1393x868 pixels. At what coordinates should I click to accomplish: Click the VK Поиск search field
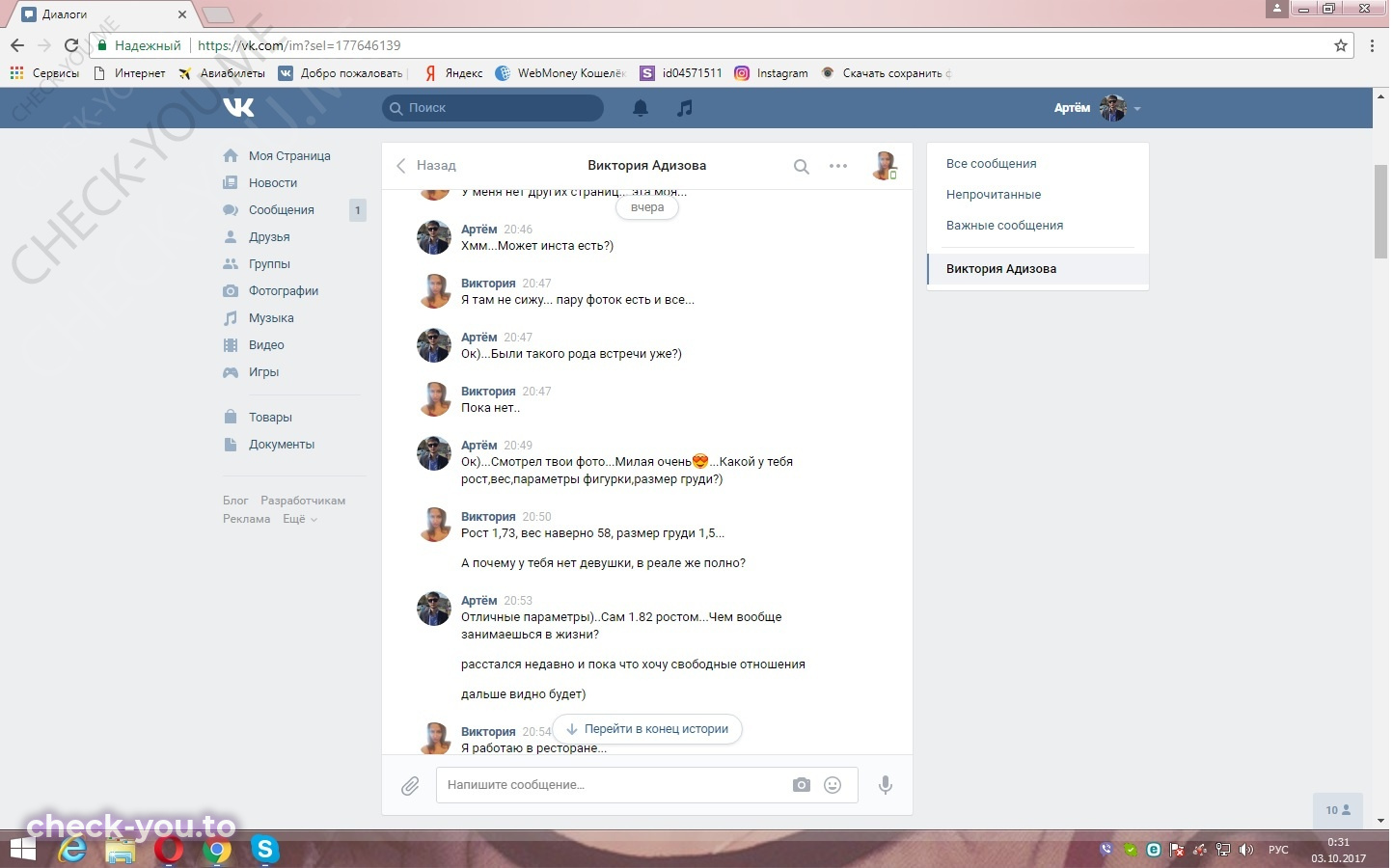click(493, 108)
